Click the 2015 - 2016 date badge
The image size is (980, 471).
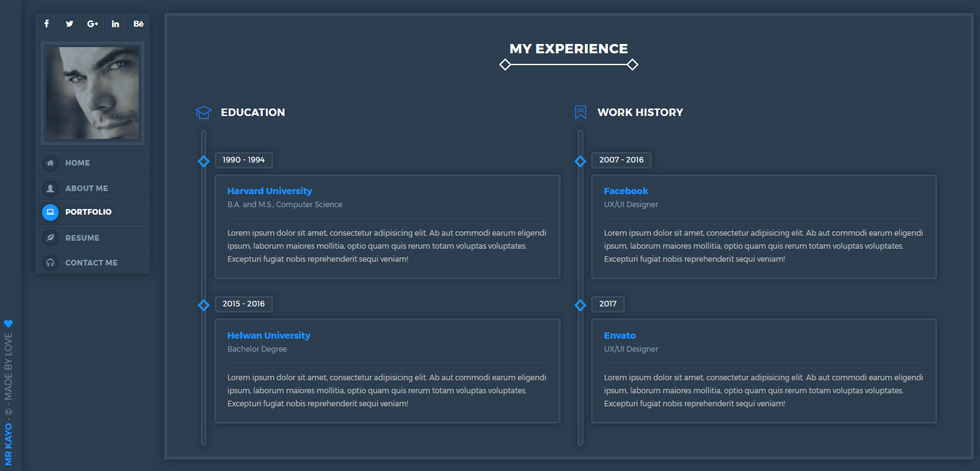click(244, 304)
